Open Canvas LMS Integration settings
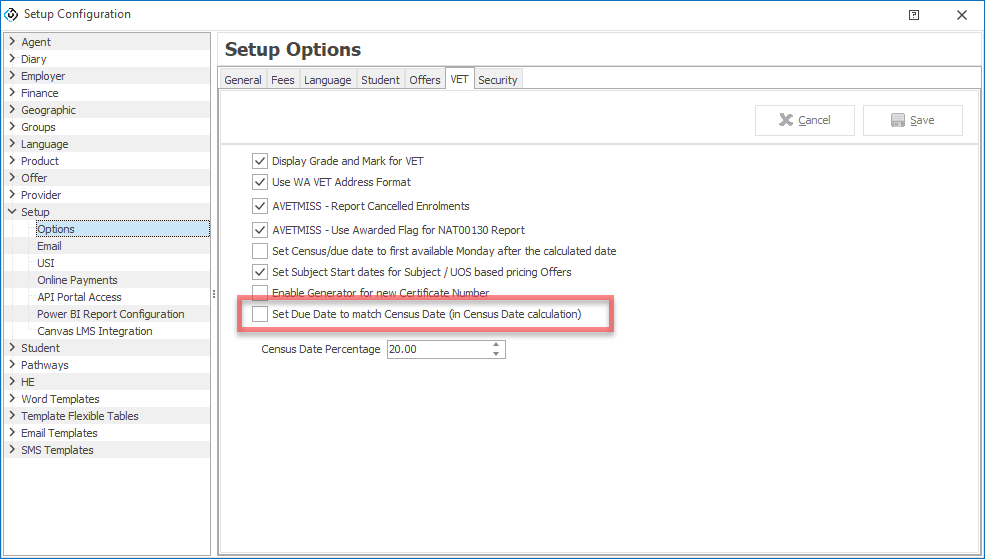The height and width of the screenshot is (559, 985). (x=95, y=331)
